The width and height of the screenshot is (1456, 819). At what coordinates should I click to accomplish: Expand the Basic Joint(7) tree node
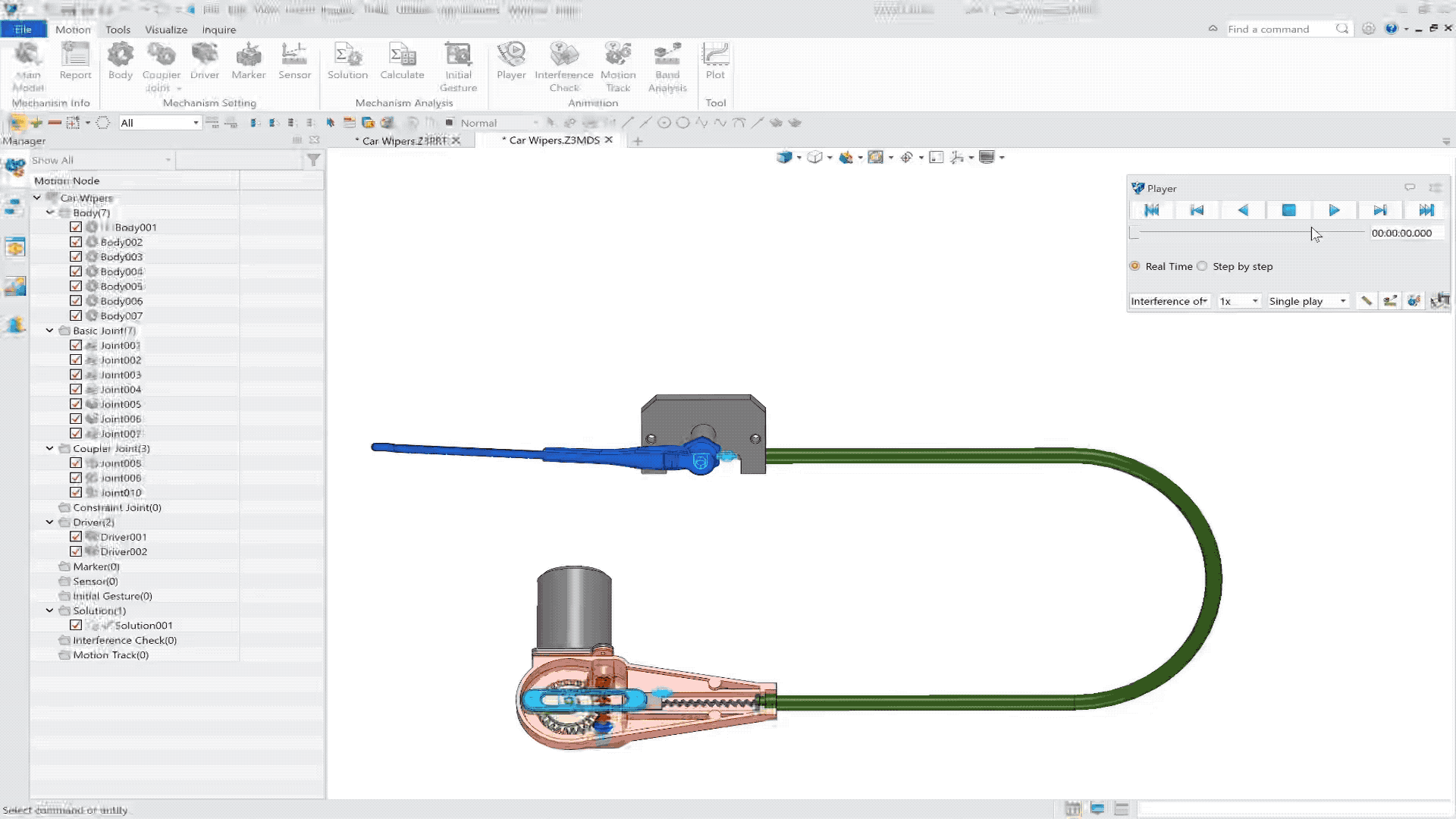49,330
